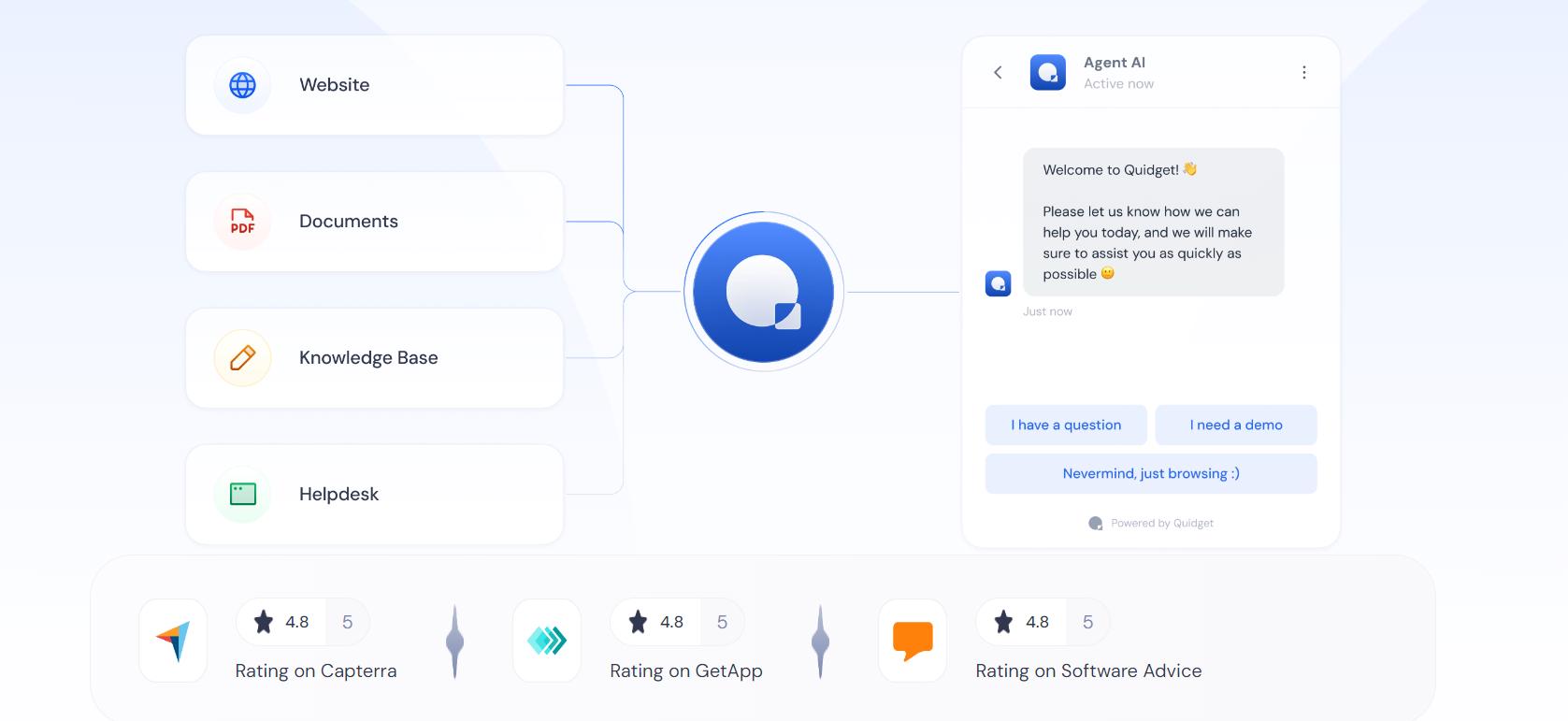The height and width of the screenshot is (721, 1568).
Task: Click the Rating on Capterra text
Action: tap(316, 671)
